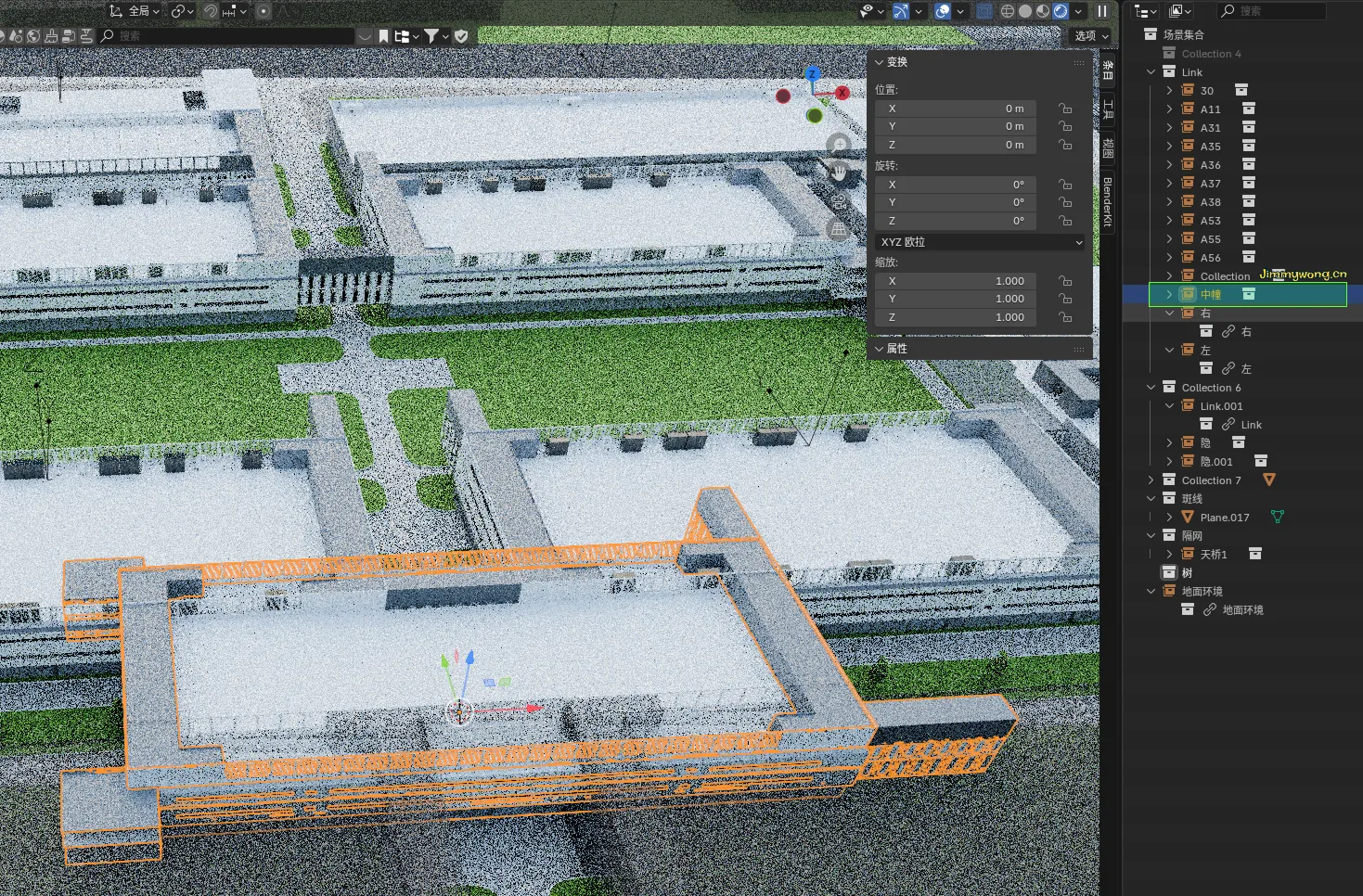The image size is (1363, 896).
Task: Switch to orthographic/perspective grid icon
Action: [x=839, y=229]
